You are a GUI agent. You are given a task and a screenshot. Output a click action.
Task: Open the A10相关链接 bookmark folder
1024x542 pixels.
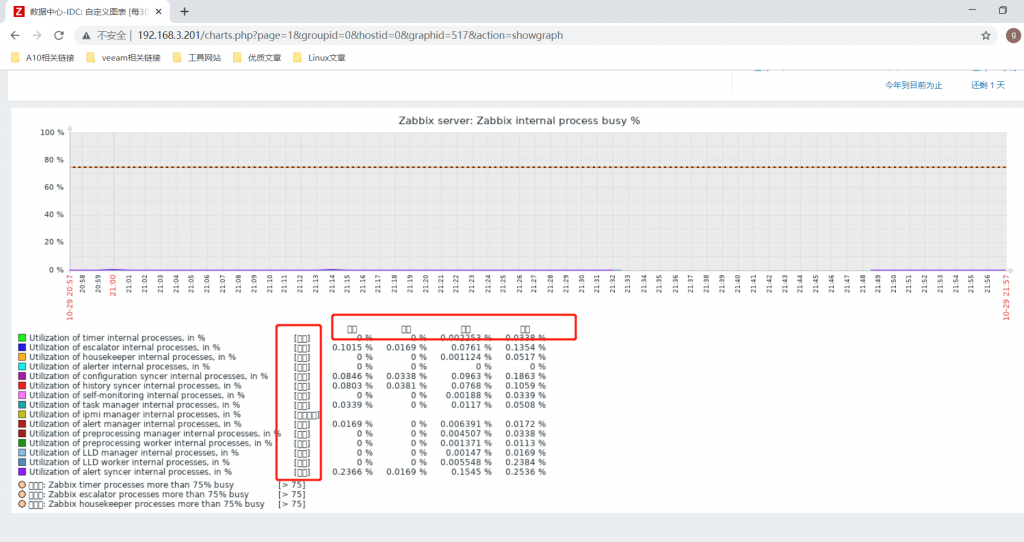click(42, 57)
